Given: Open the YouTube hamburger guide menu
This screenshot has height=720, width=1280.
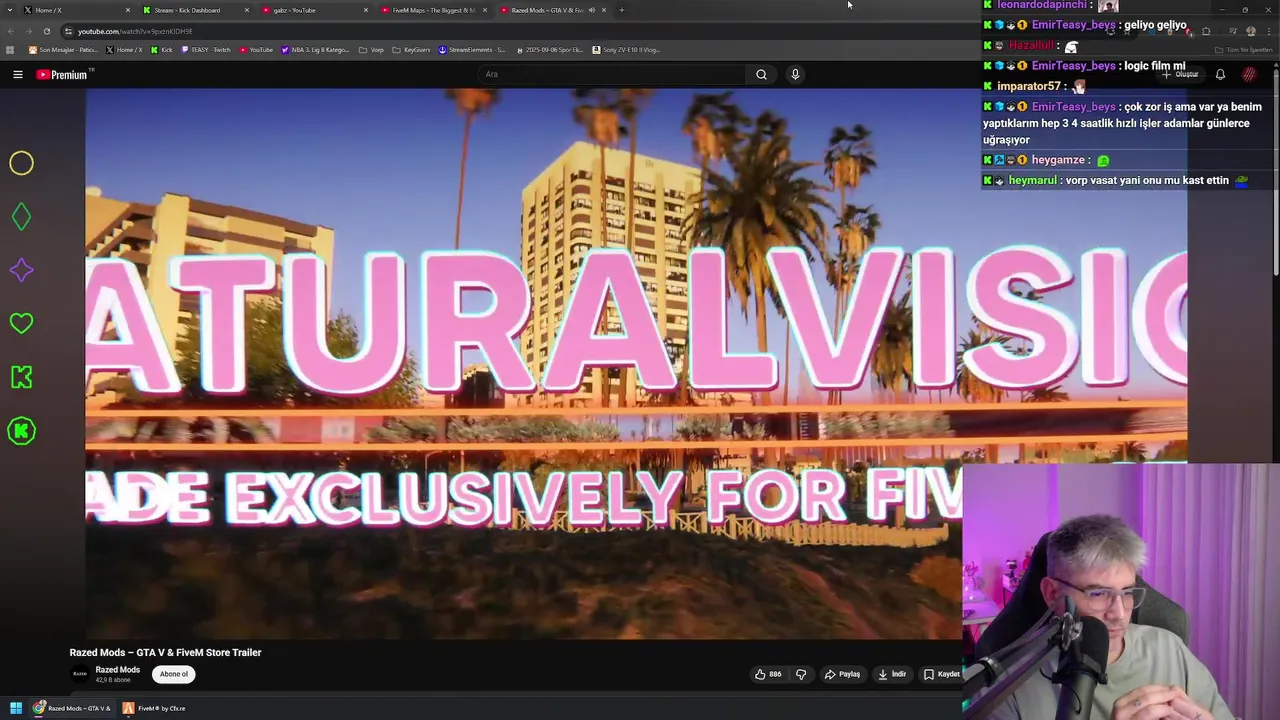Looking at the screenshot, I should coord(18,74).
